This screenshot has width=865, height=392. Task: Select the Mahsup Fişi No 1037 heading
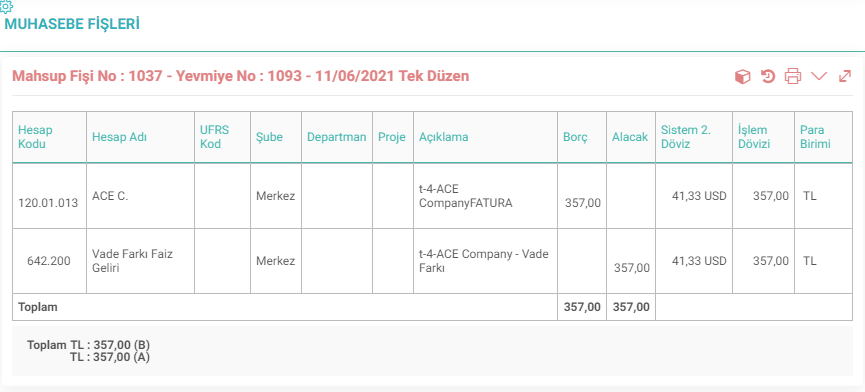click(241, 76)
